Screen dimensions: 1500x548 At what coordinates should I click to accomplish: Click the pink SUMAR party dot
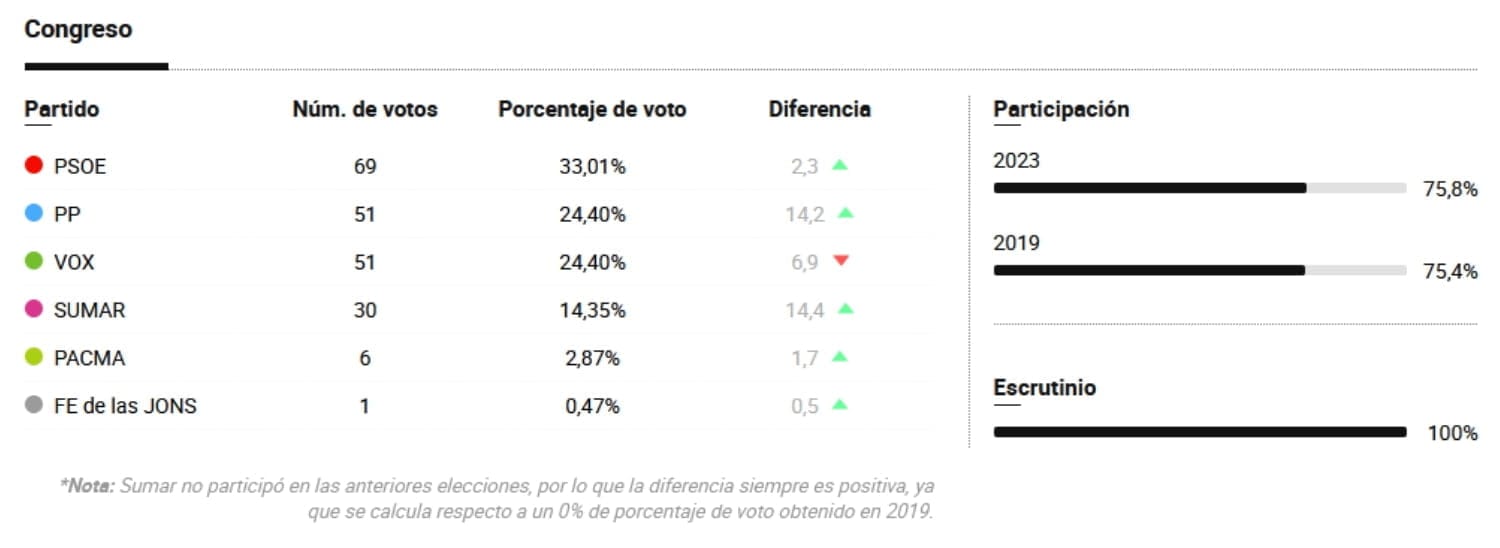[x=34, y=309]
